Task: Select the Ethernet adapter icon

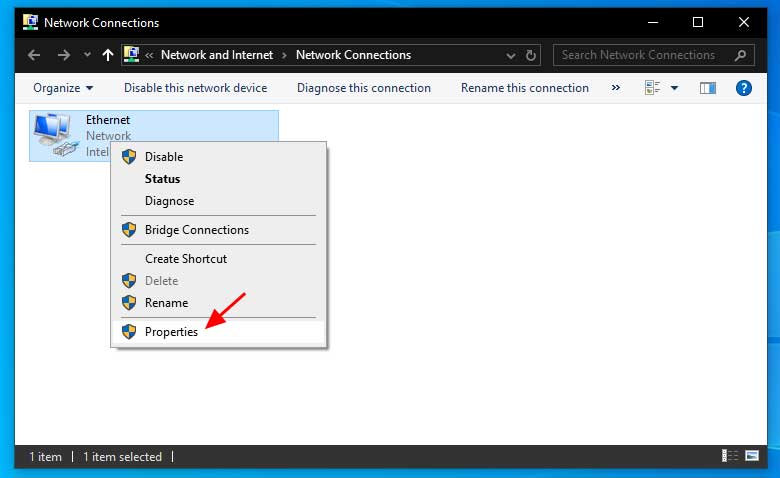Action: point(55,135)
